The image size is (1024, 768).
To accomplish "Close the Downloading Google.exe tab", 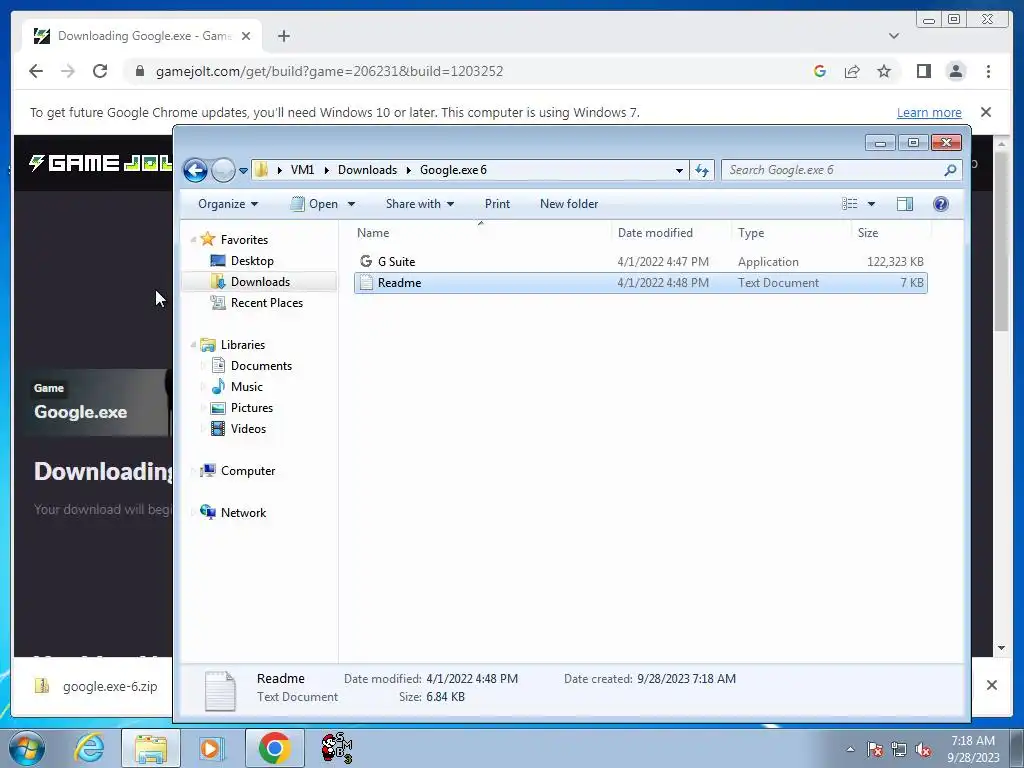I will click(x=246, y=36).
